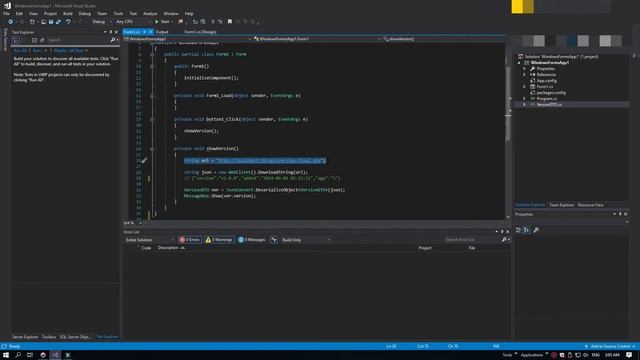640x360 pixels.
Task: Click the Save All icon in the toolbar
Action: pos(58,22)
